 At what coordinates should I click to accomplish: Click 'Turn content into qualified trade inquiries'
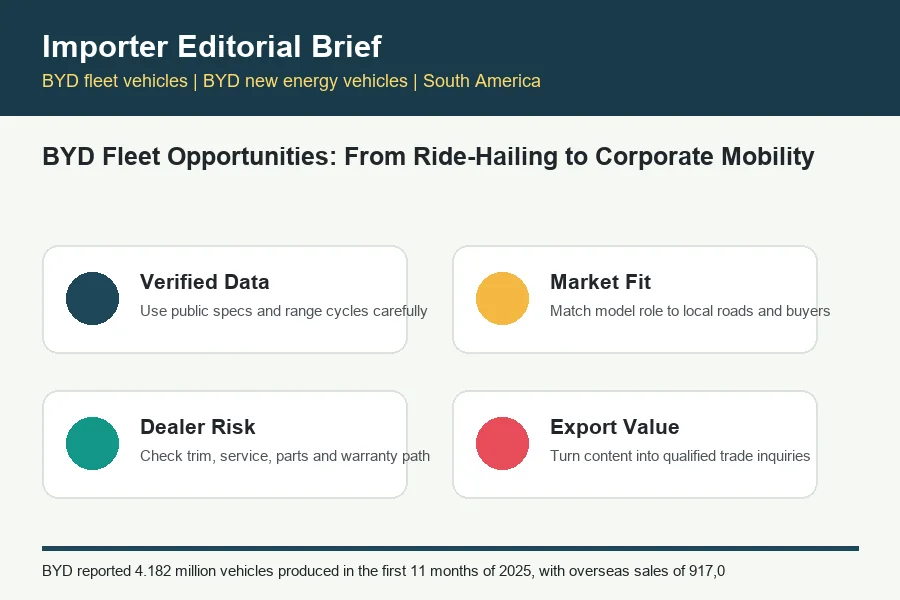[x=680, y=456]
